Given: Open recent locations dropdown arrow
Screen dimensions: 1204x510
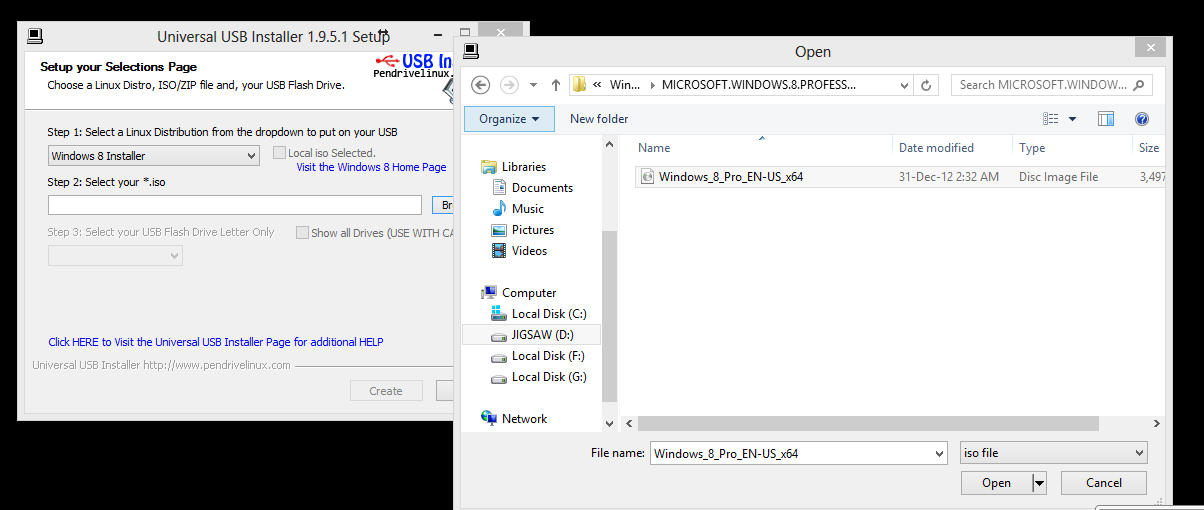Looking at the screenshot, I should coord(534,85).
